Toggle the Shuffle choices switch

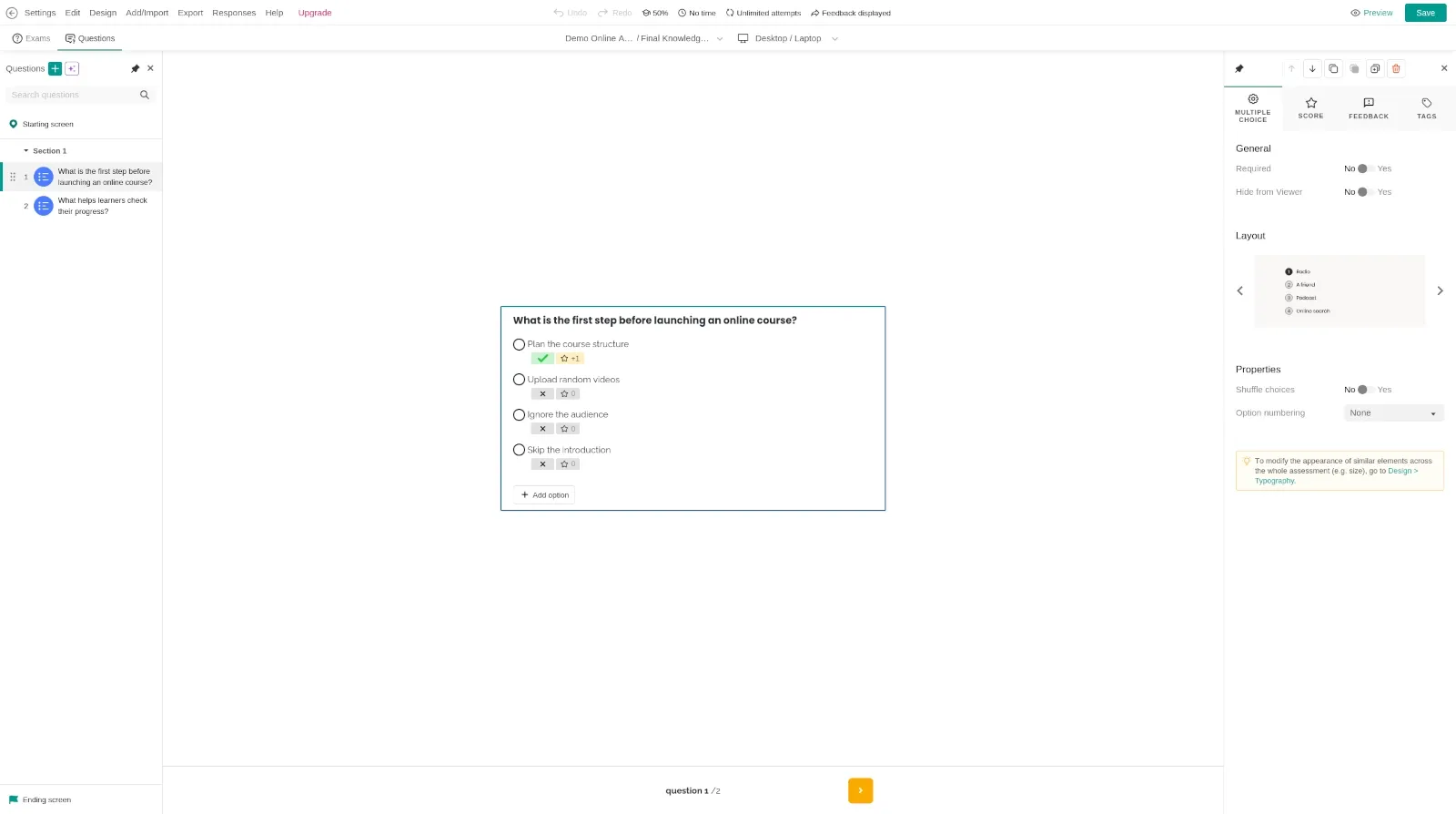pyautogui.click(x=1366, y=390)
